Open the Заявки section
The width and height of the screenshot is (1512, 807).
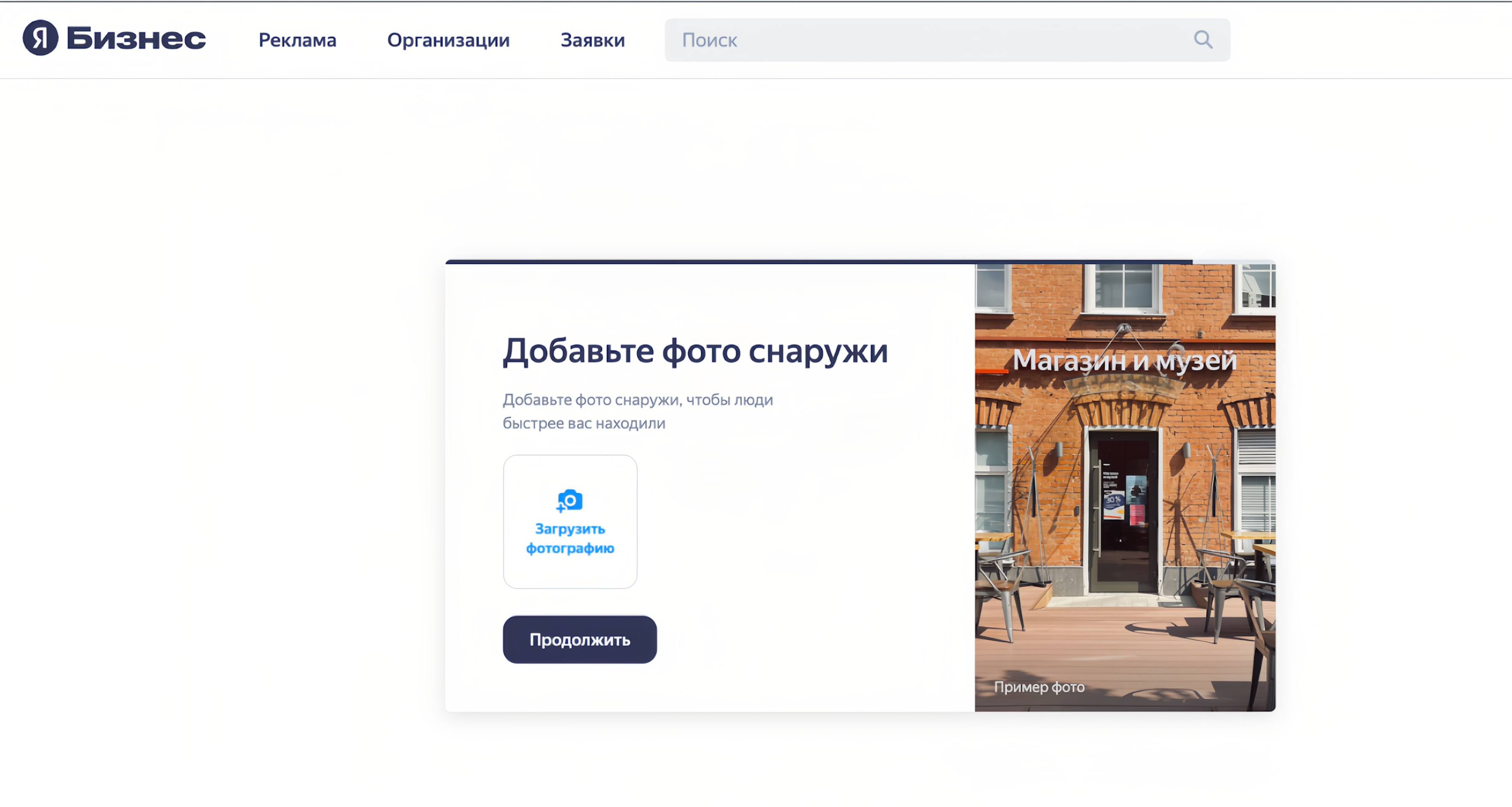coord(593,40)
